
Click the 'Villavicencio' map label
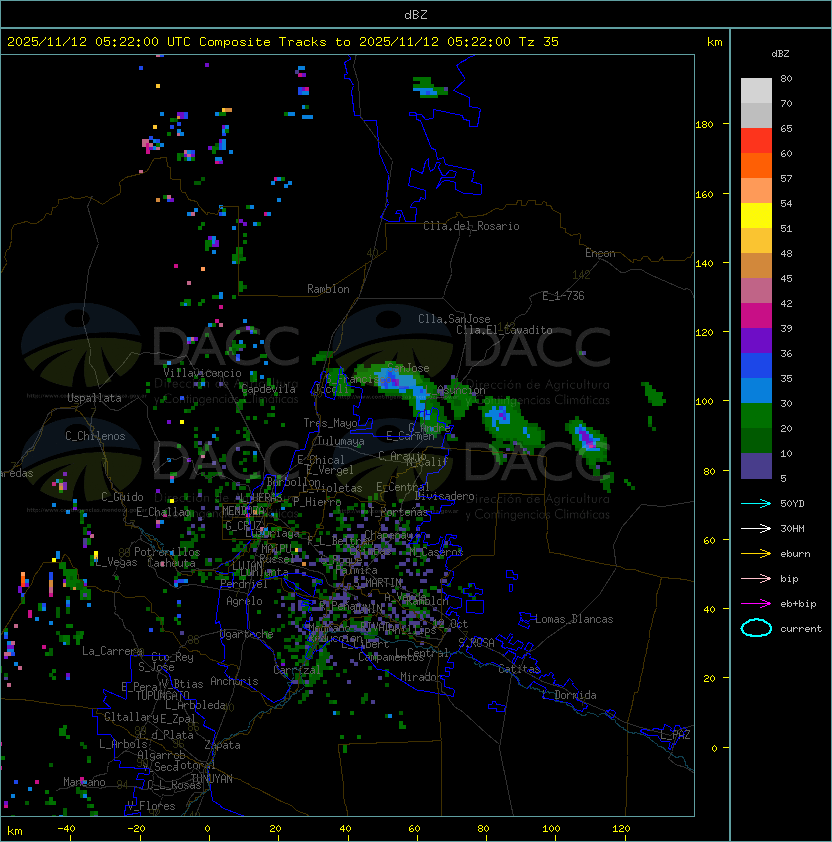202,373
